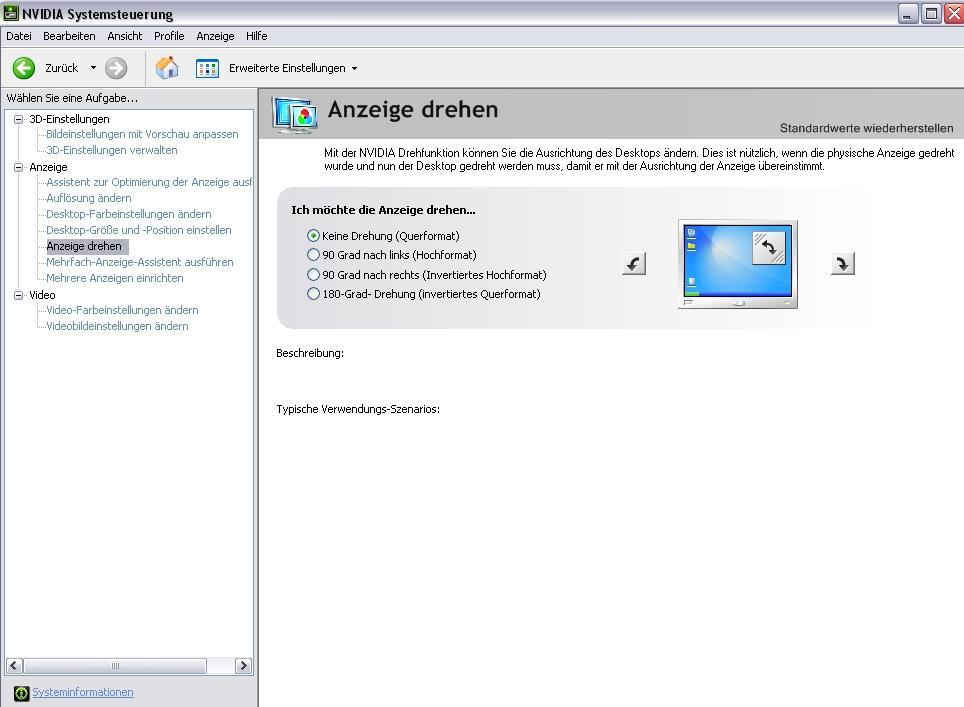This screenshot has height=707, width=964.
Task: Open Bildeinstellungen mit Vorschau anpassen
Action: tap(142, 134)
